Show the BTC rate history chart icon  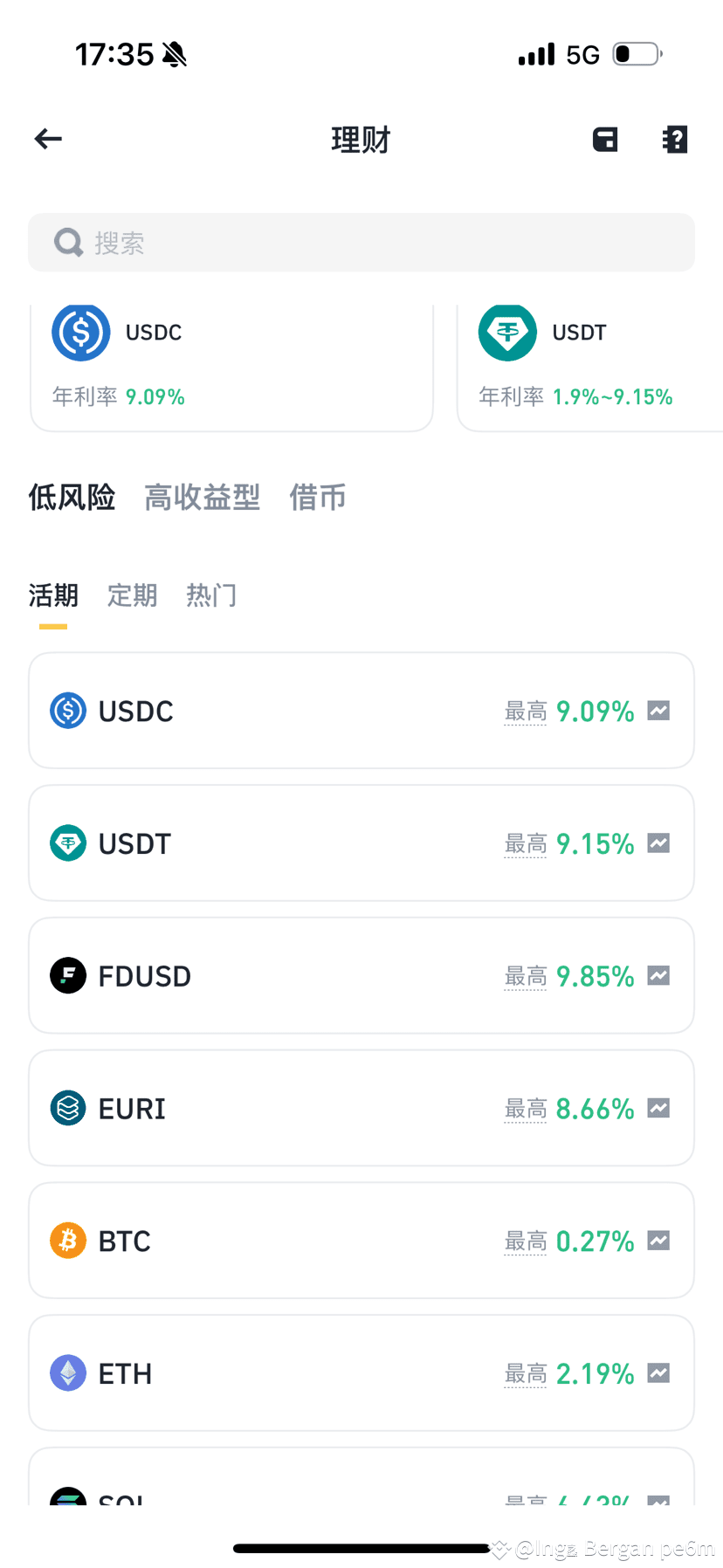point(658,1241)
